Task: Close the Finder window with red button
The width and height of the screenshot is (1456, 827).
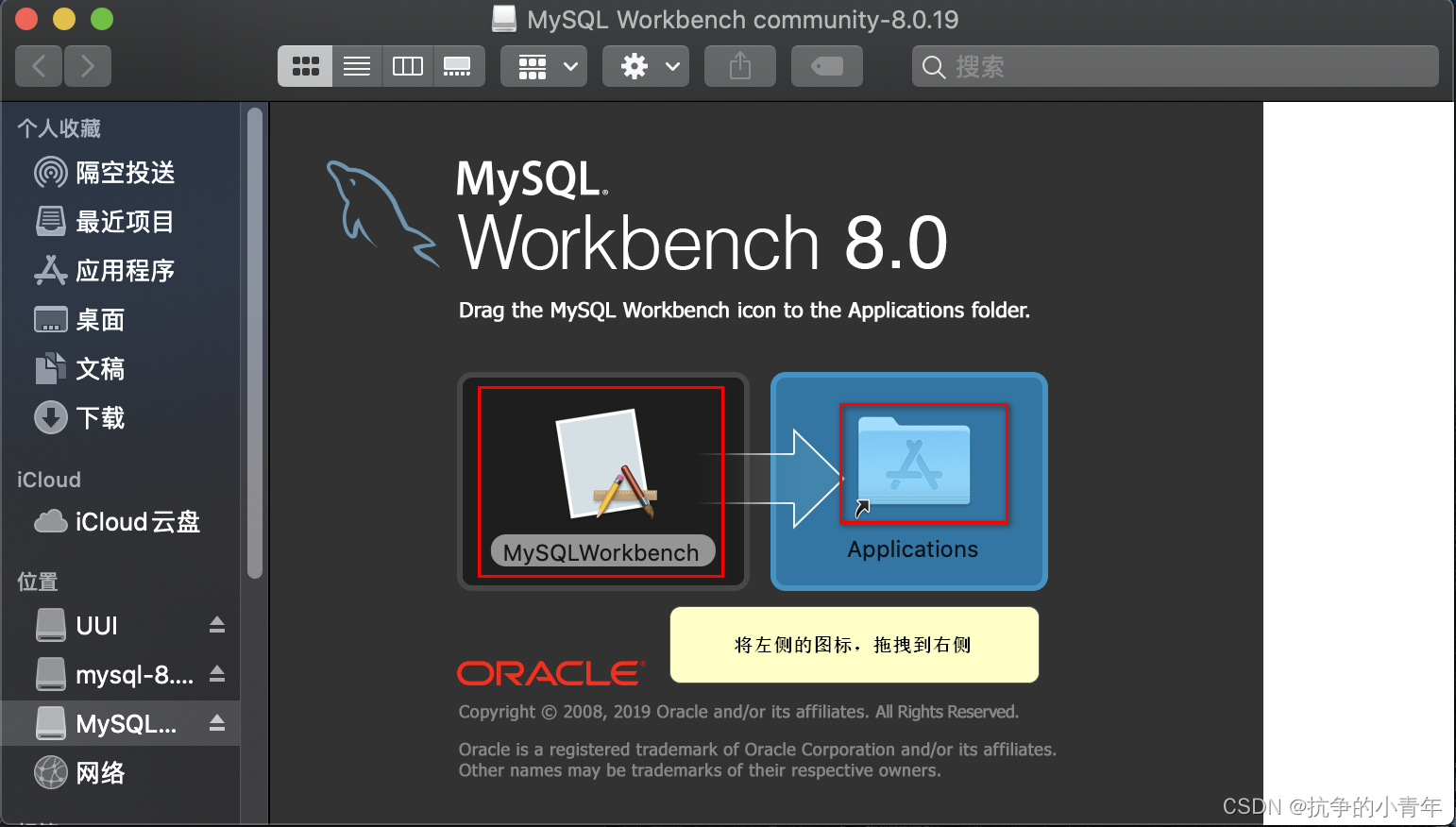Action: tap(26, 19)
